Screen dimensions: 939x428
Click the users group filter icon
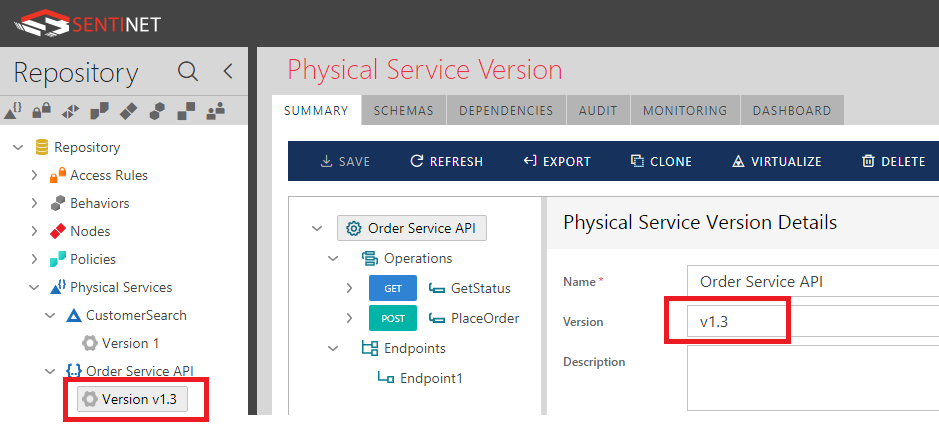pos(216,111)
